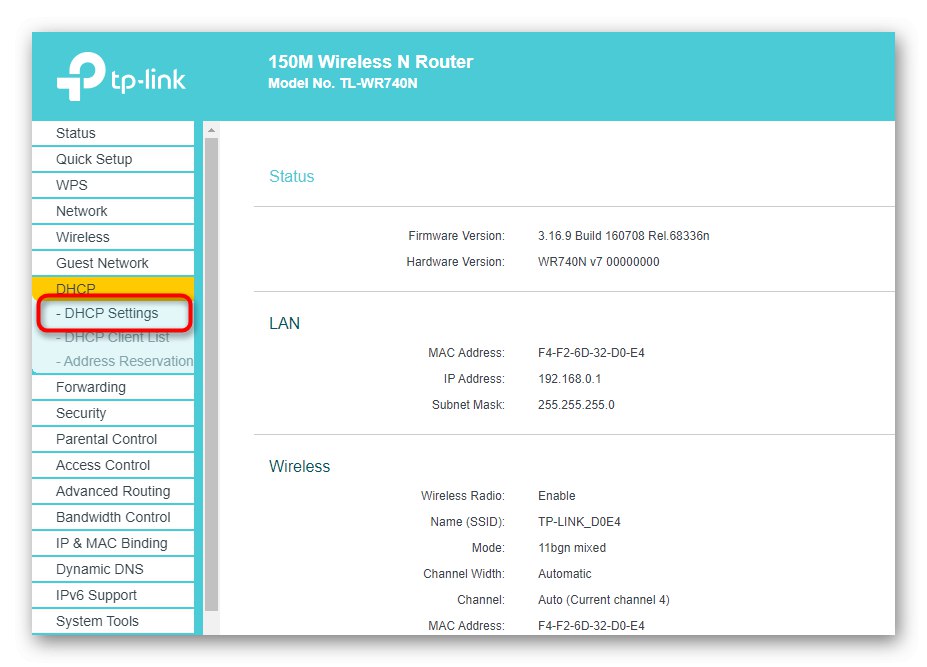927x667 pixels.
Task: Click the Status page heading
Action: 291,176
